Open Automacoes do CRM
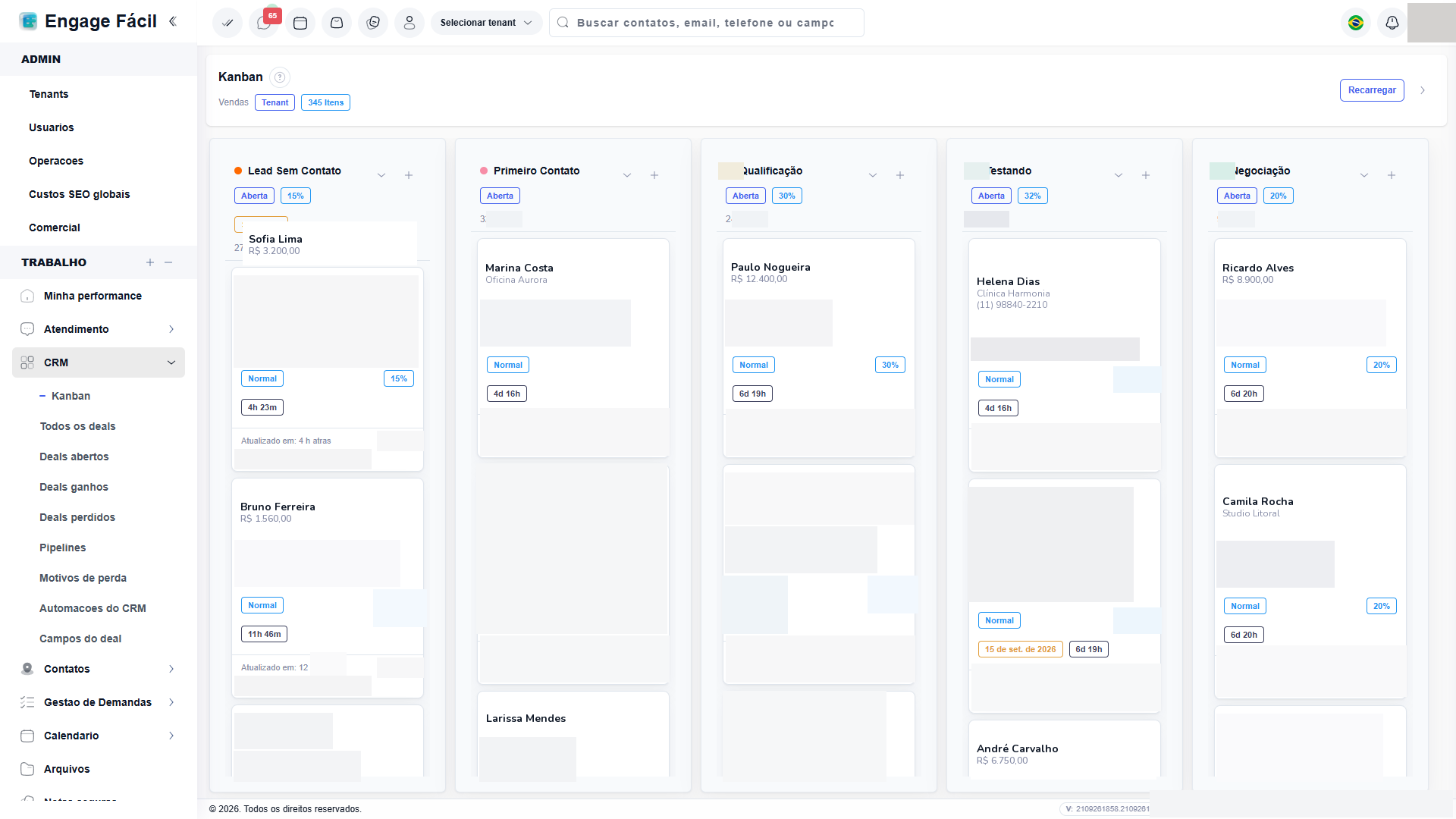 tap(93, 608)
